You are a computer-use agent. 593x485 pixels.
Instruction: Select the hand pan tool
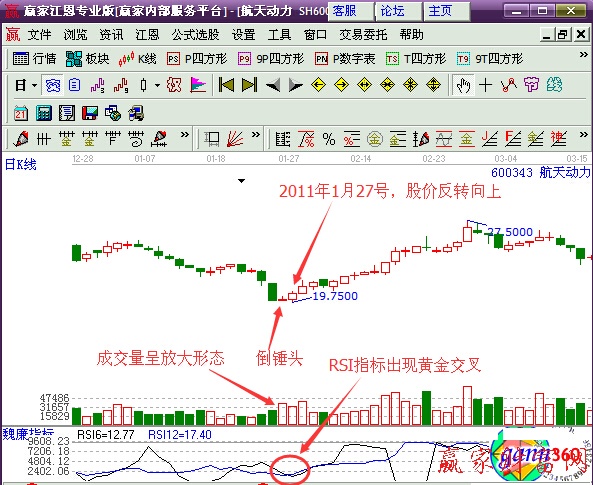(463, 85)
